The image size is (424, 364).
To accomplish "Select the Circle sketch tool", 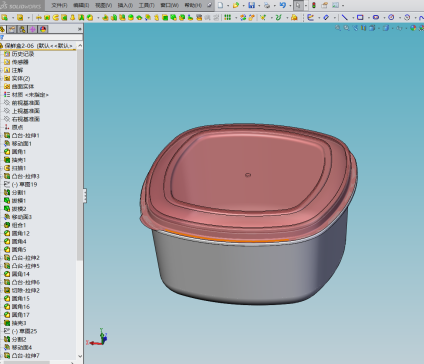I will (x=391, y=17).
